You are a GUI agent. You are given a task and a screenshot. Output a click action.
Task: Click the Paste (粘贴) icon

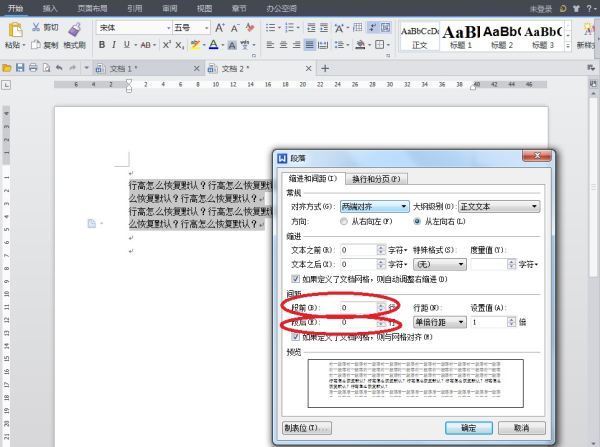point(15,30)
